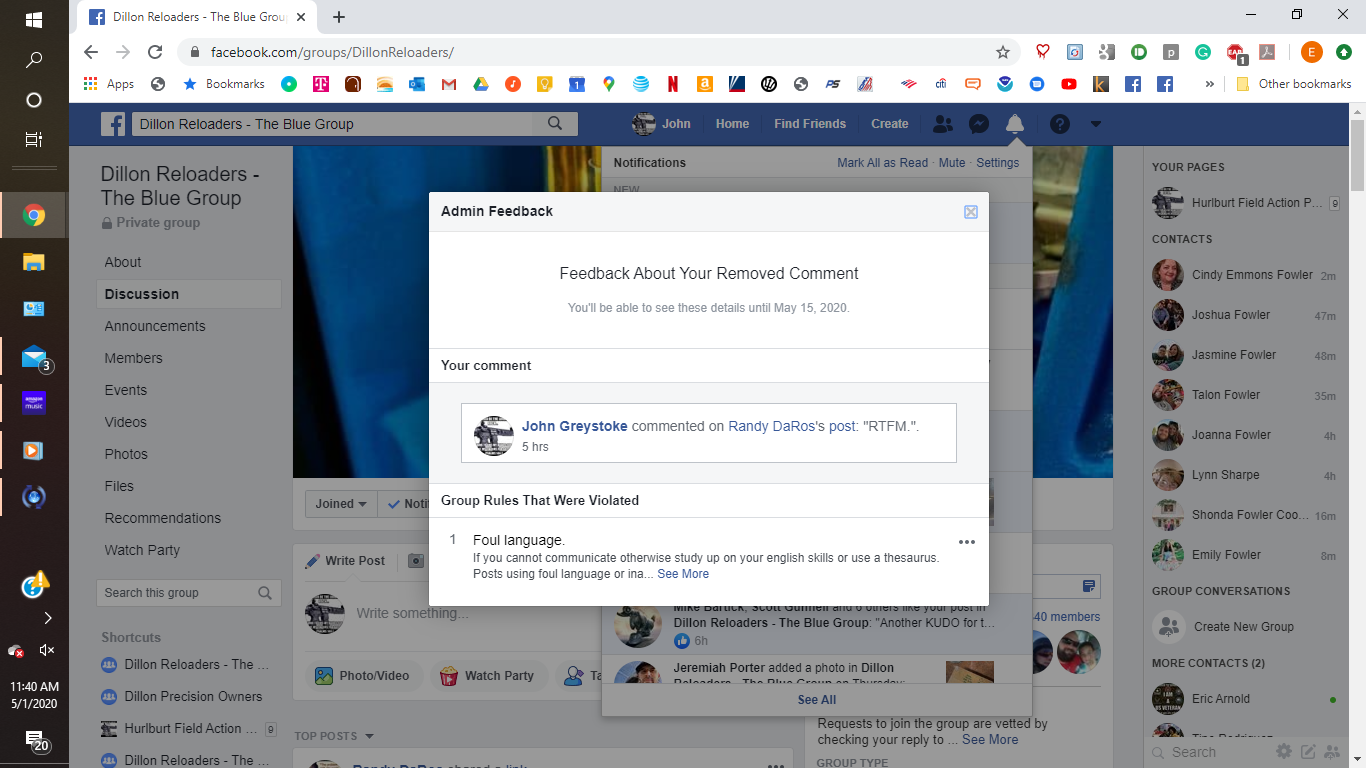Open Messenger icon in Facebook header
This screenshot has width=1366, height=768.
pyautogui.click(x=979, y=124)
